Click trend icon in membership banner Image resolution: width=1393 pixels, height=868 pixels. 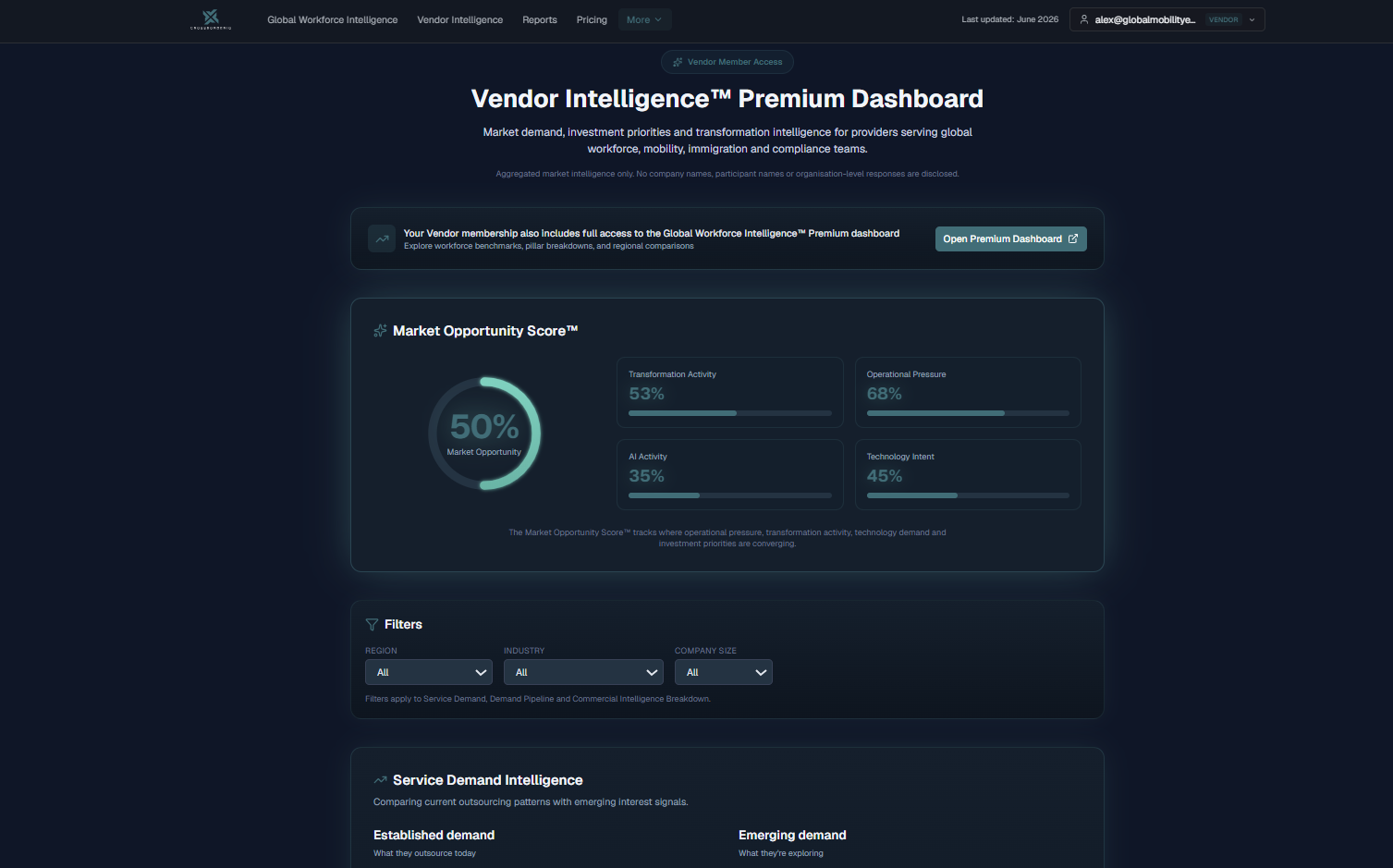pos(382,238)
